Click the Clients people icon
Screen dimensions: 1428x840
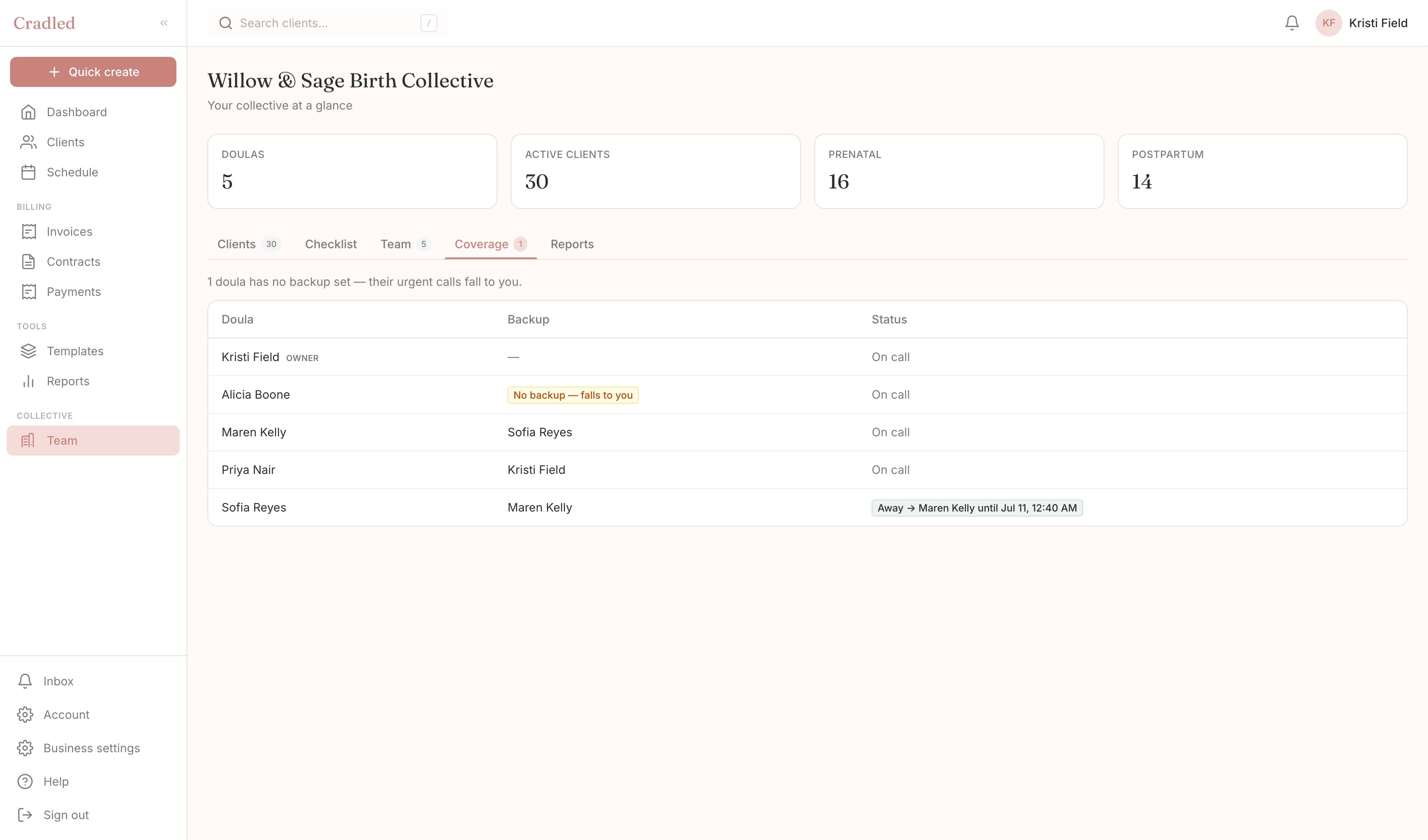tap(28, 142)
